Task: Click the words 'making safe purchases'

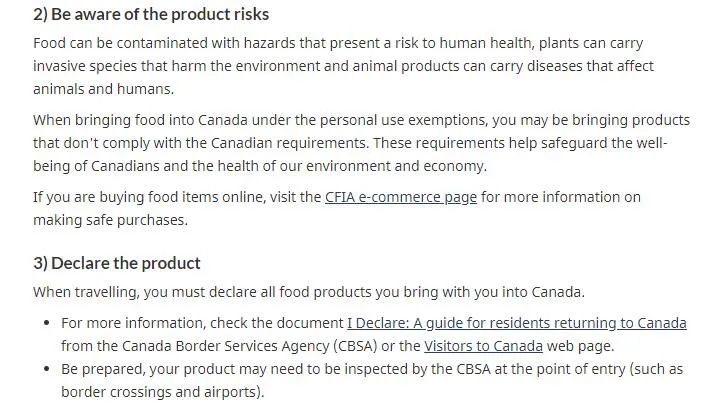Action: (x=110, y=220)
